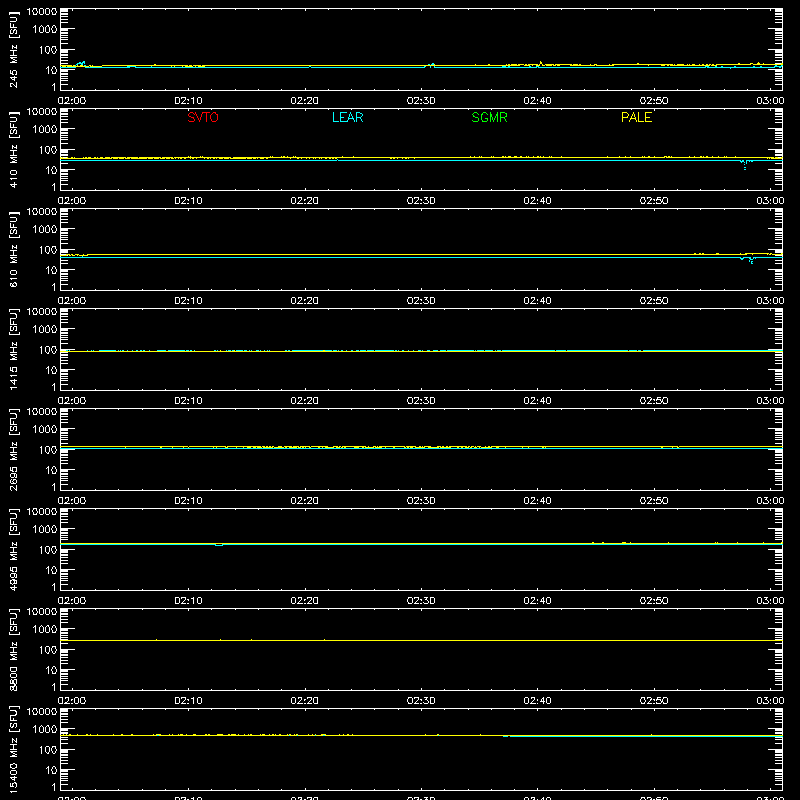Select the '15400 MHz [SFU]' axis title

pyautogui.click(x=13, y=749)
